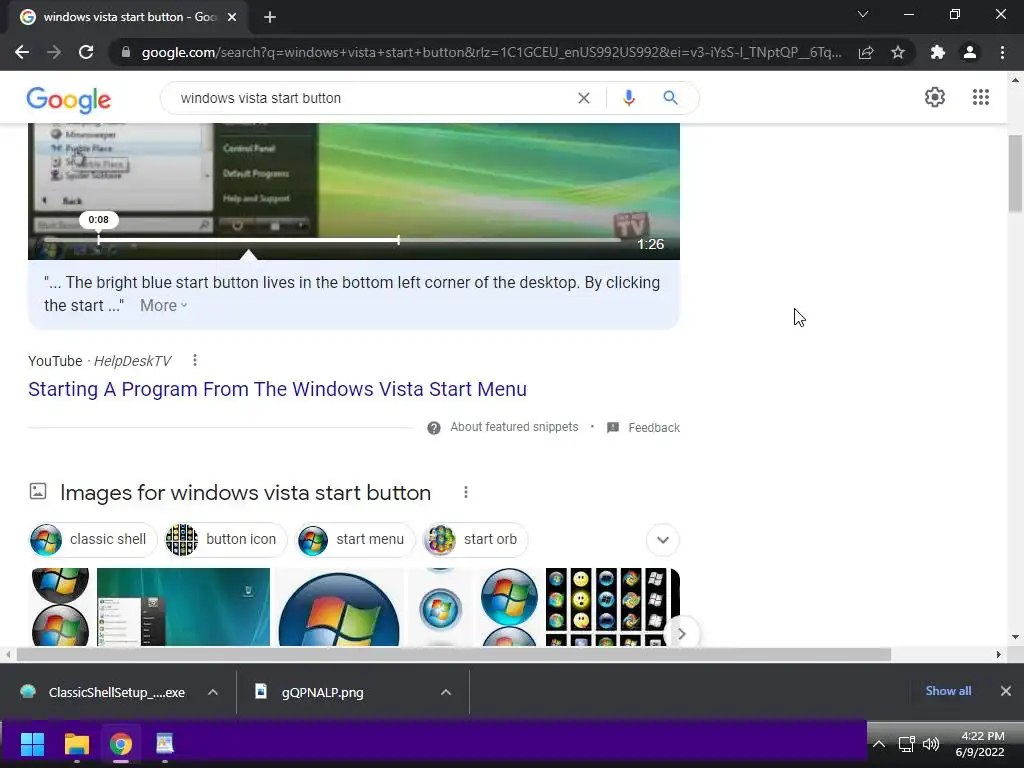
Task: Open a new browser tab
Action: pyautogui.click(x=270, y=17)
